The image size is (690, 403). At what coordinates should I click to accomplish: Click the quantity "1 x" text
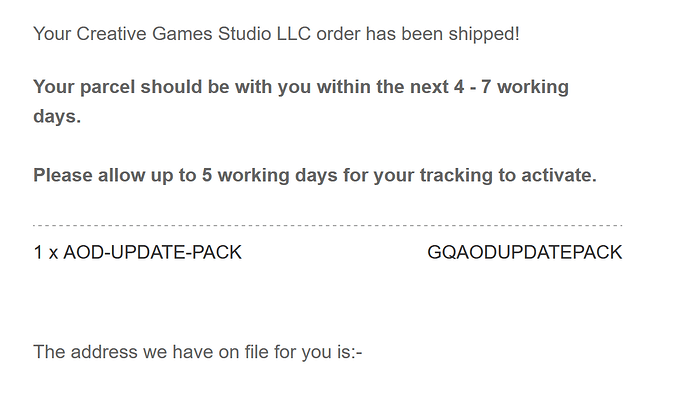point(46,253)
